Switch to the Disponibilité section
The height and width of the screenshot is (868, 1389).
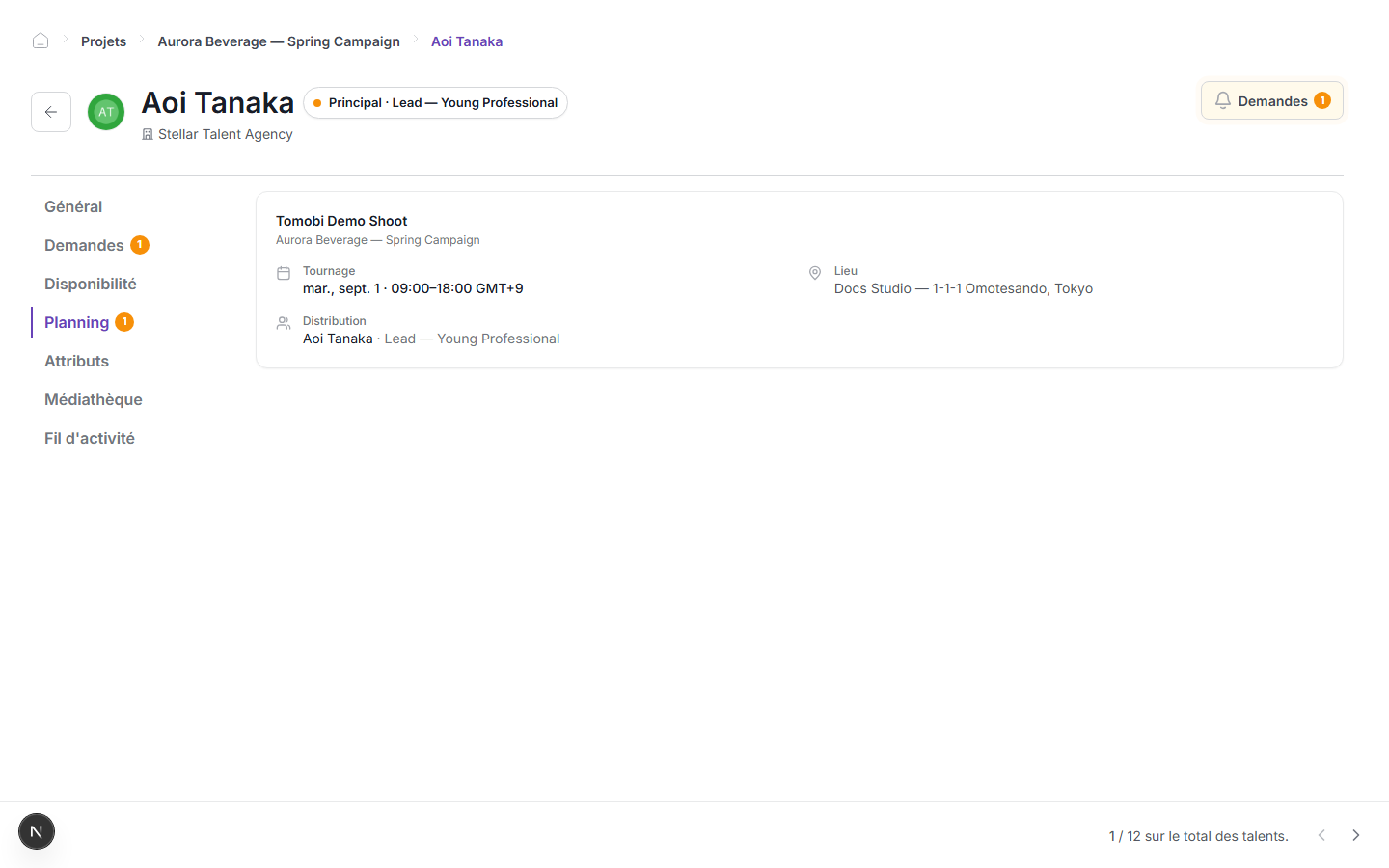coord(91,284)
